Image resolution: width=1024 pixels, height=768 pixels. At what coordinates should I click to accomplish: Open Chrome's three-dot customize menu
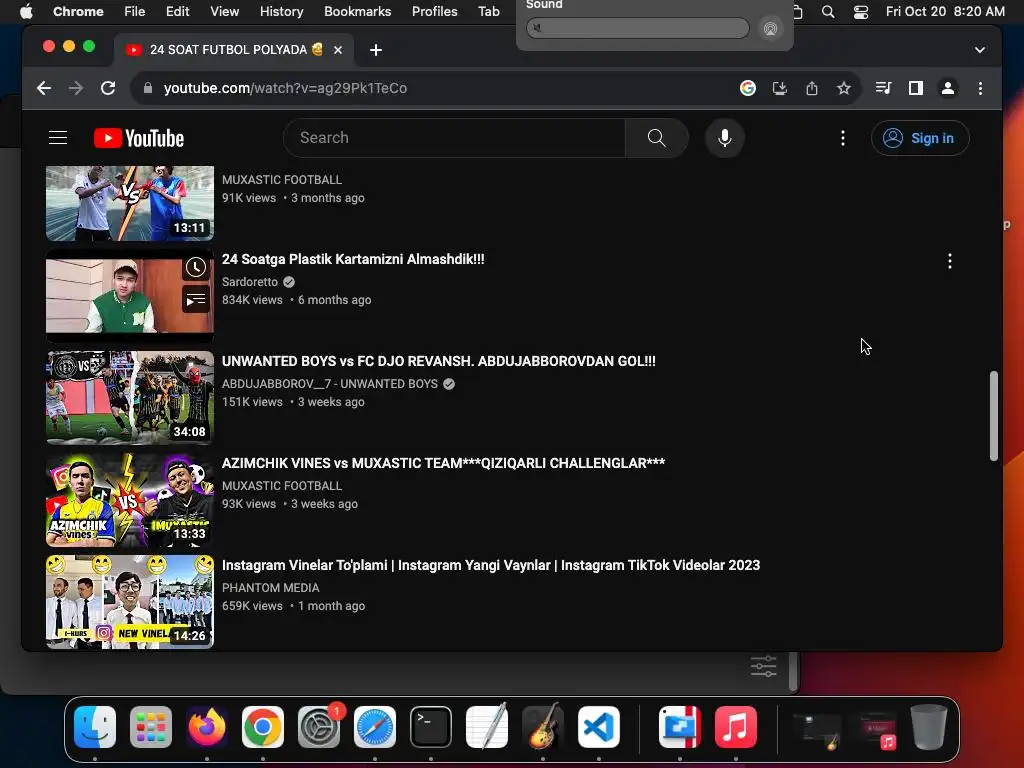[x=980, y=88]
